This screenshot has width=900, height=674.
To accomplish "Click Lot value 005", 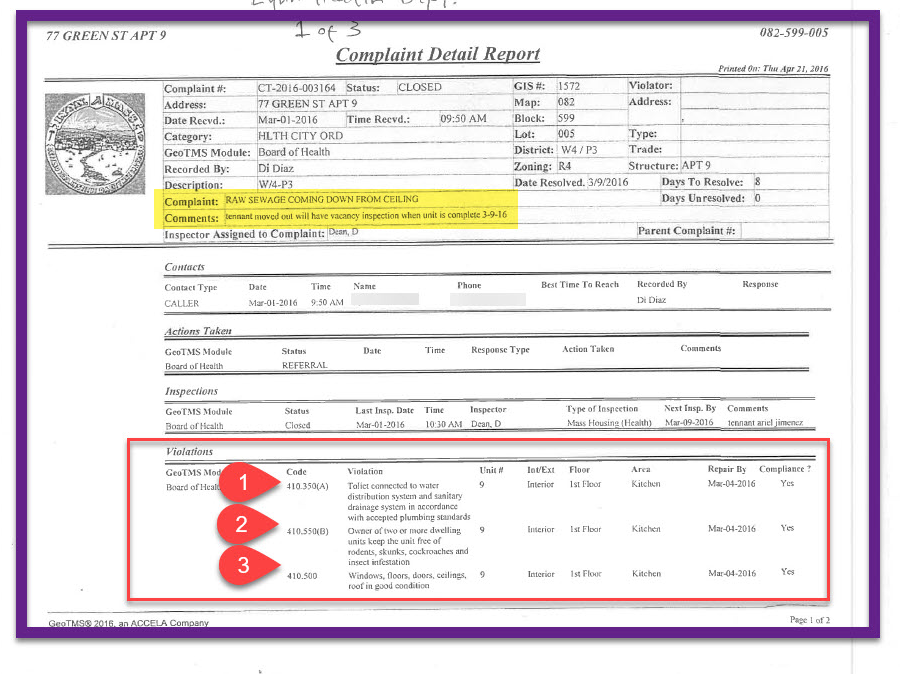I will pyautogui.click(x=566, y=133).
